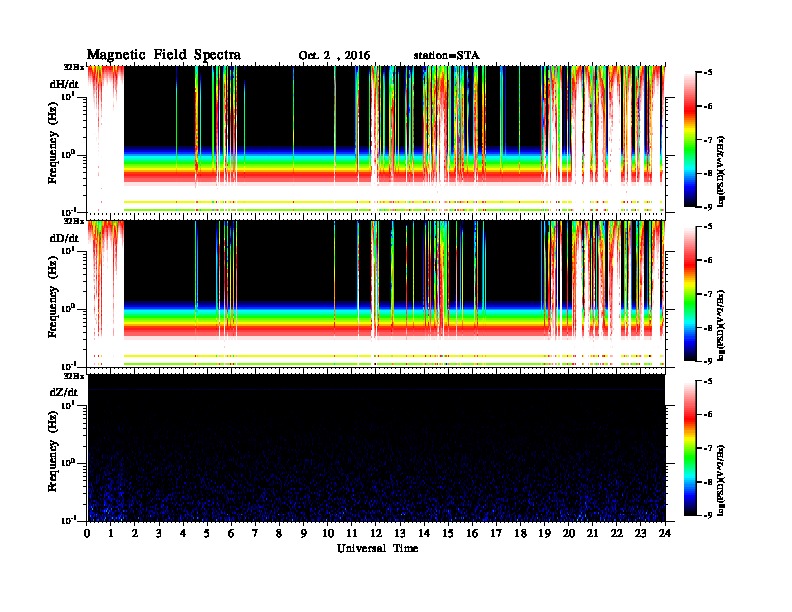Click the Frequency (Hz) label of the dH/dt panel

tap(53, 145)
